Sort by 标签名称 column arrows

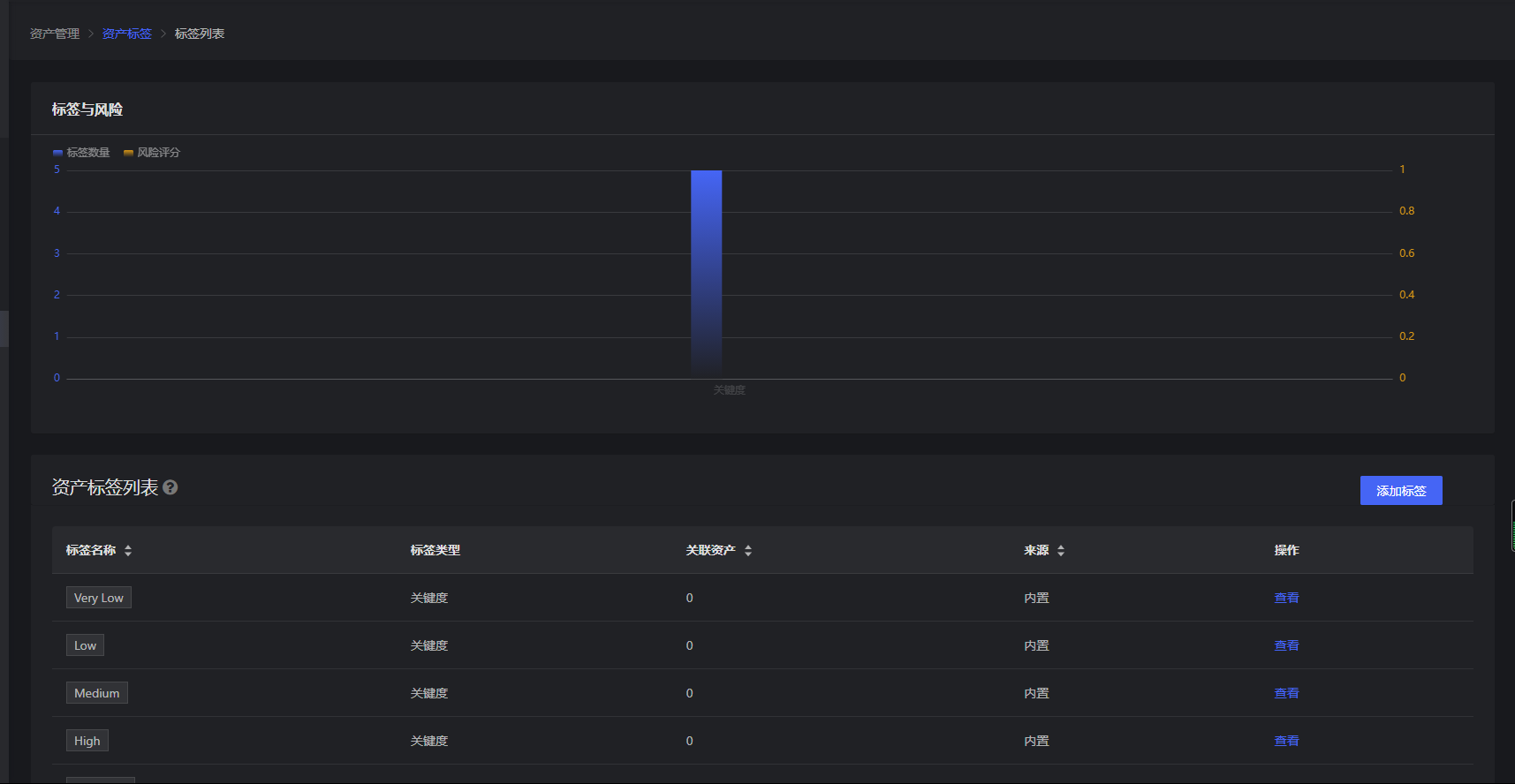coord(128,550)
